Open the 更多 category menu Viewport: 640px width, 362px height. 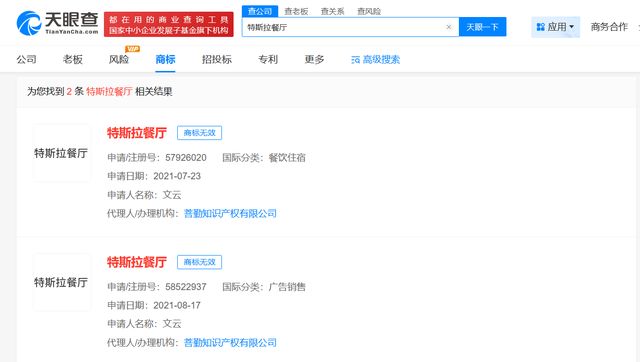pyautogui.click(x=314, y=60)
